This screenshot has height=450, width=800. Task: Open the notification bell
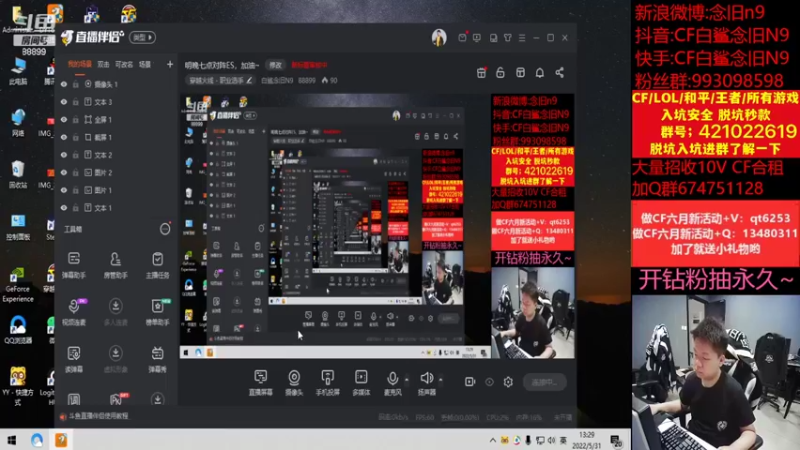point(540,73)
